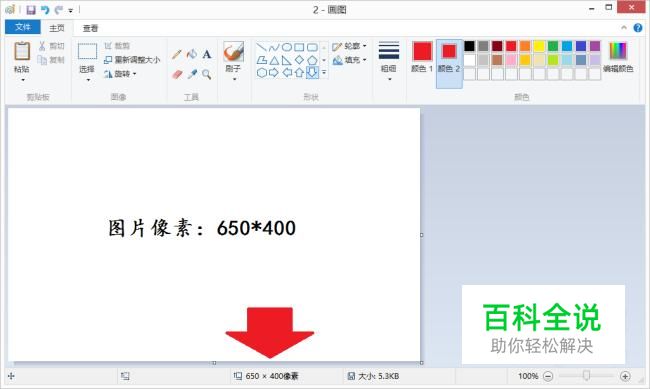Click the Paste clipboard icon
Screen dimensions: 650x389
(22, 51)
